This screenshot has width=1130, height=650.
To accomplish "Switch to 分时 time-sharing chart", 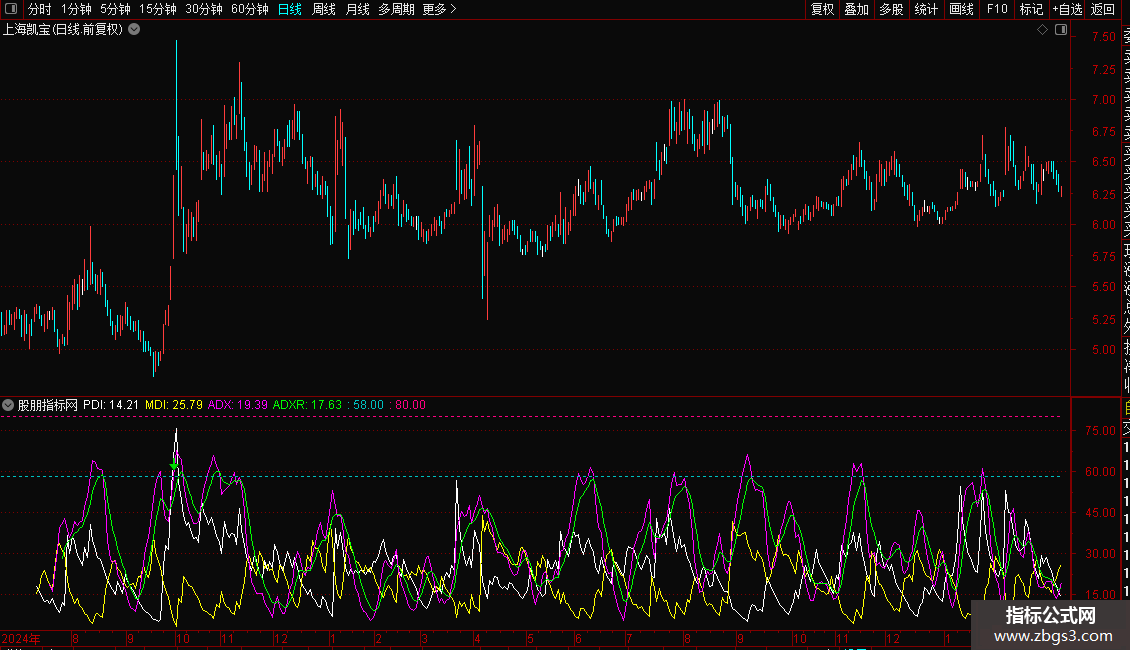I will (x=40, y=9).
